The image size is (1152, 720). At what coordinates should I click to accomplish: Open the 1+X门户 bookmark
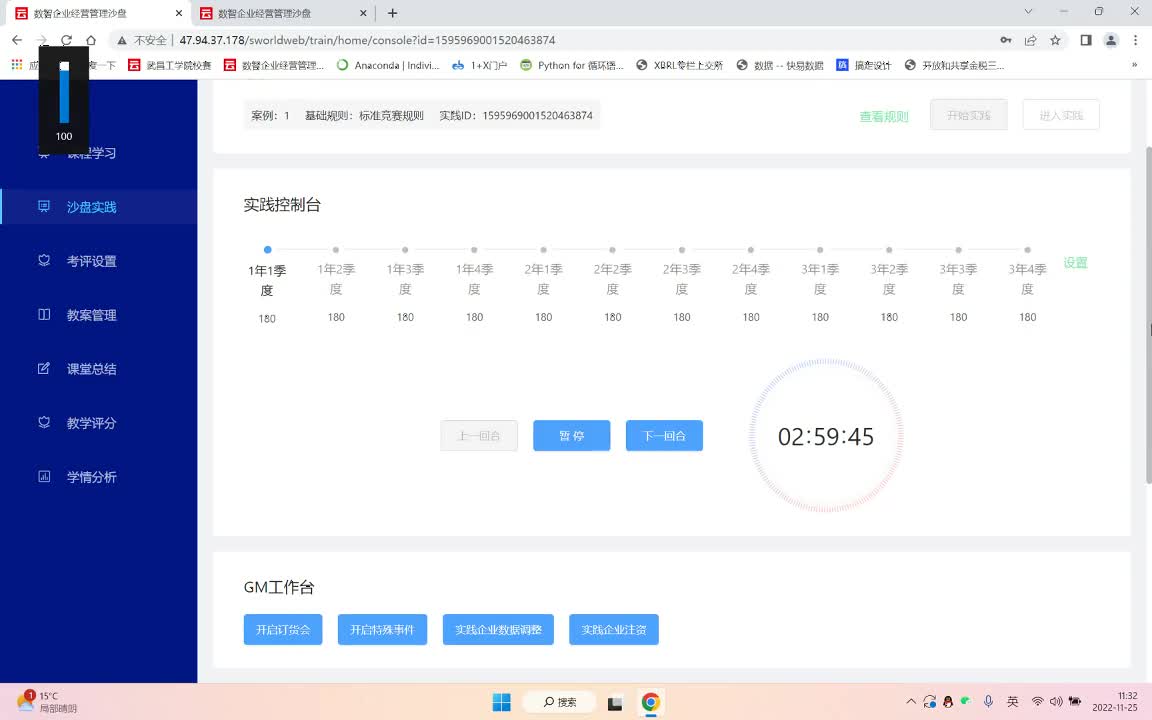point(480,65)
